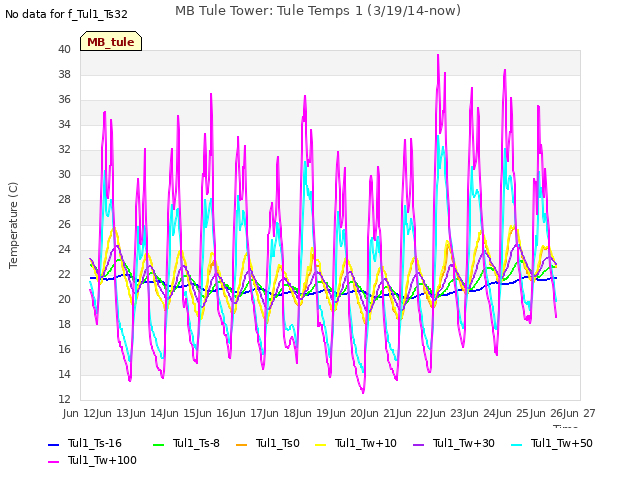Click the orange Tul1_Ts0 legend swatch
The image size is (640, 480).
click(242, 444)
